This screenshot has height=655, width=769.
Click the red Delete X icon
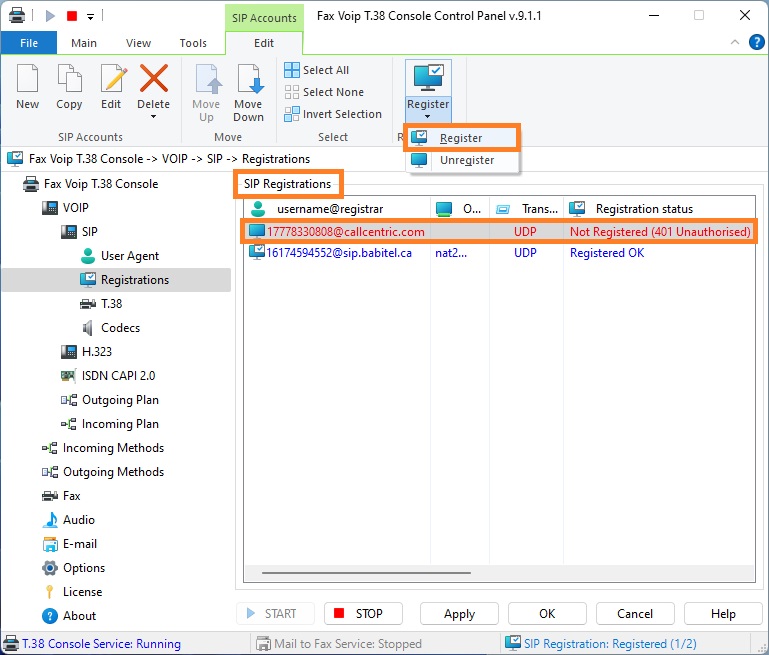coord(154,78)
